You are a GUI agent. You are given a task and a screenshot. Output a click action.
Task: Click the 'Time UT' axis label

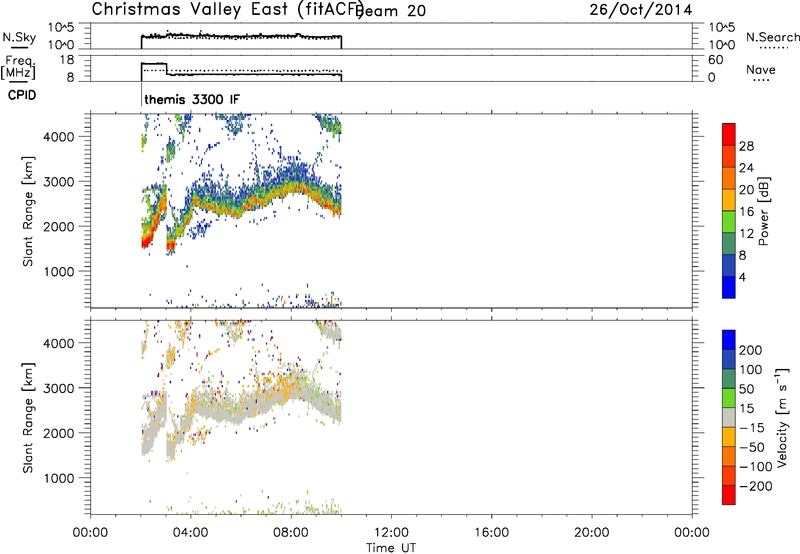click(x=391, y=548)
